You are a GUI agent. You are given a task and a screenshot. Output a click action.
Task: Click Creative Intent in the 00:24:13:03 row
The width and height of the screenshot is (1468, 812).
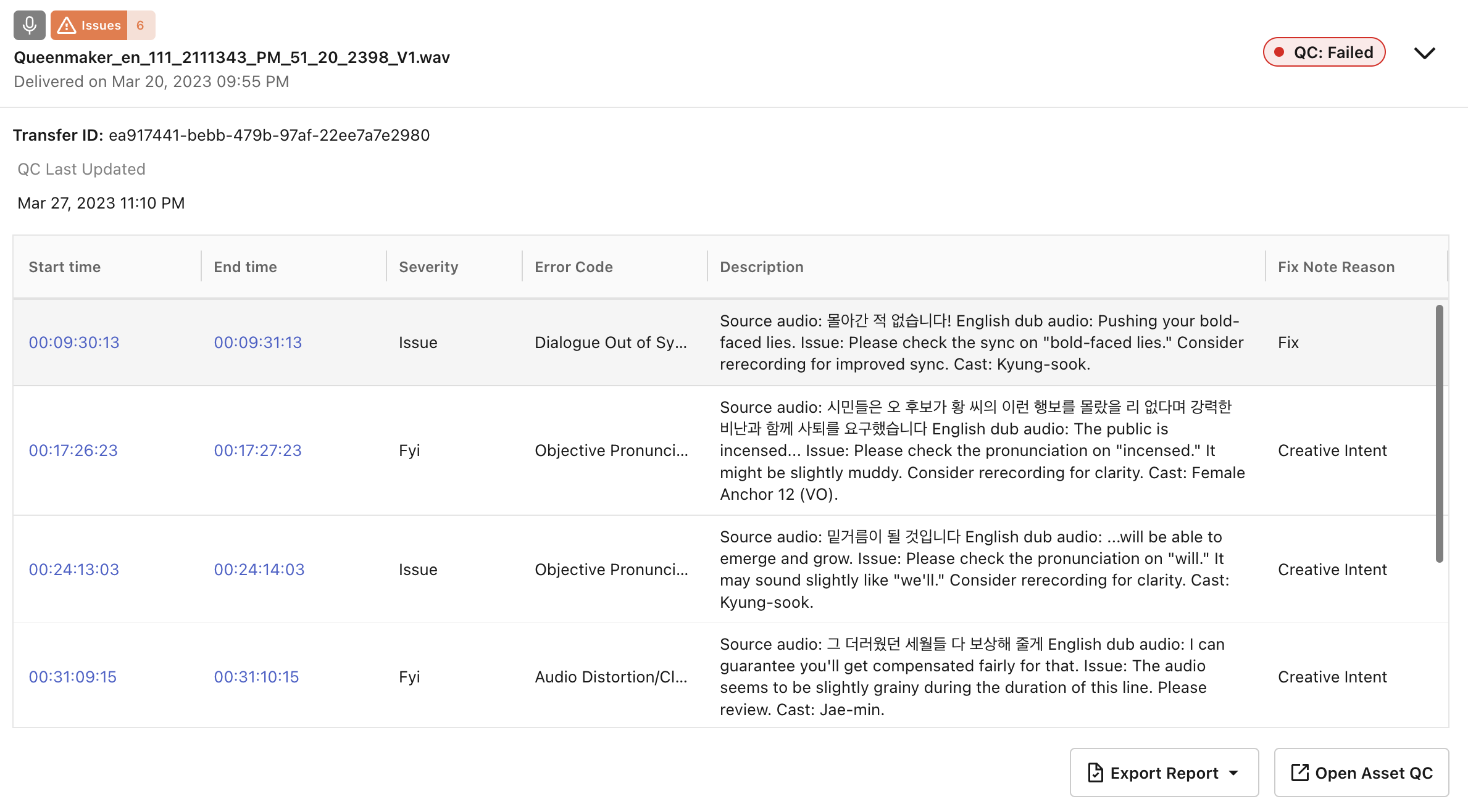click(x=1332, y=570)
